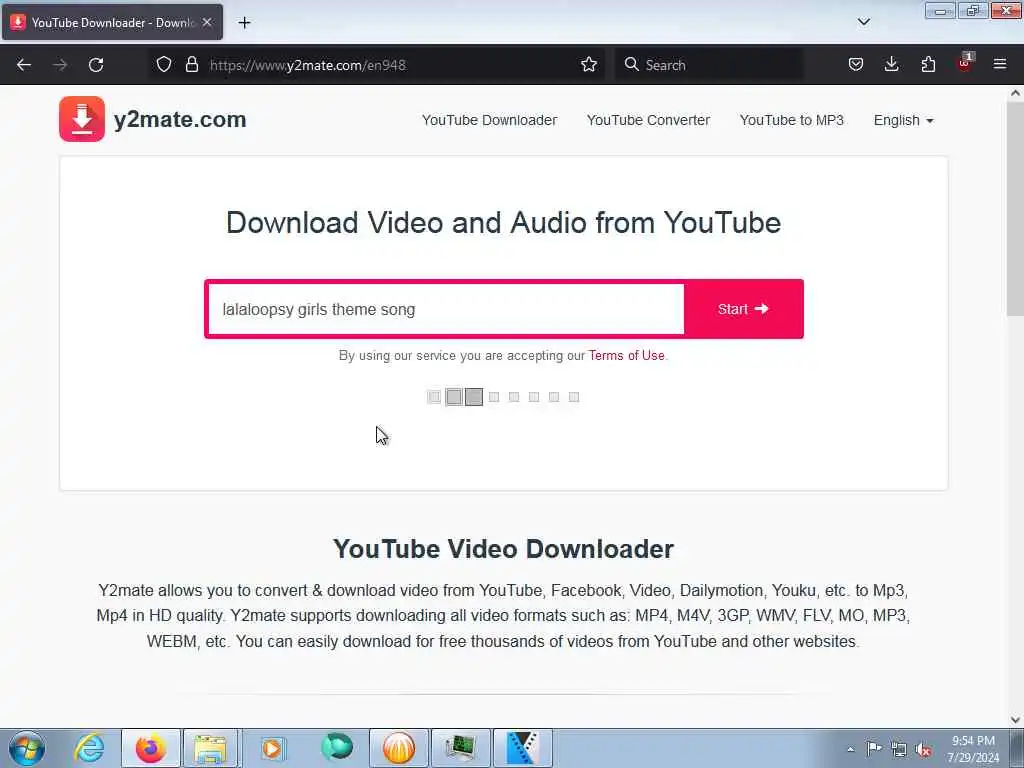This screenshot has width=1024, height=768.
Task: Click the green round taskbar app icon
Action: 337,748
